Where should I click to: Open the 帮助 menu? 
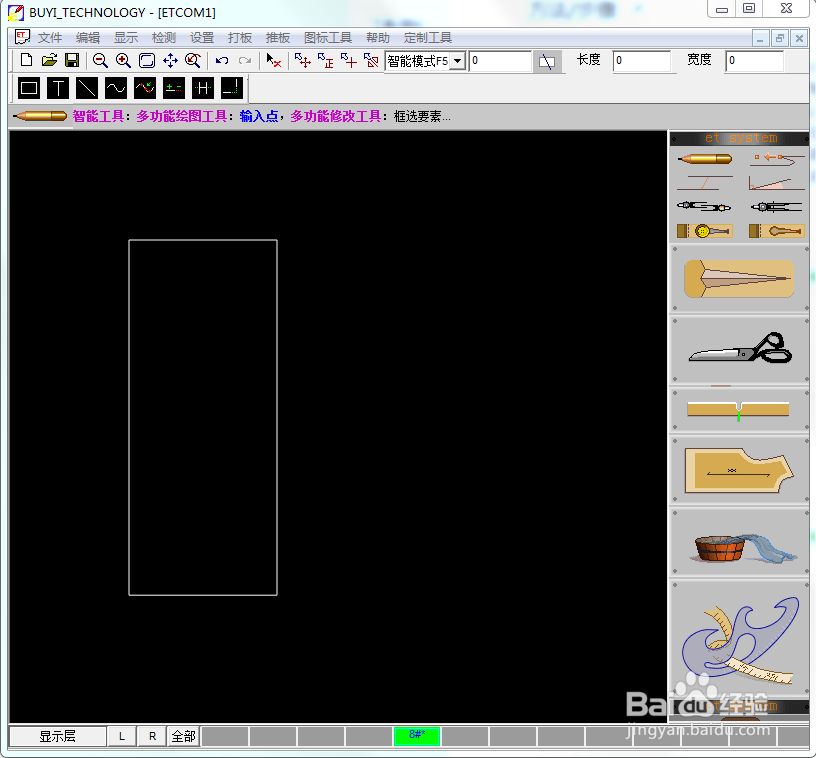378,38
